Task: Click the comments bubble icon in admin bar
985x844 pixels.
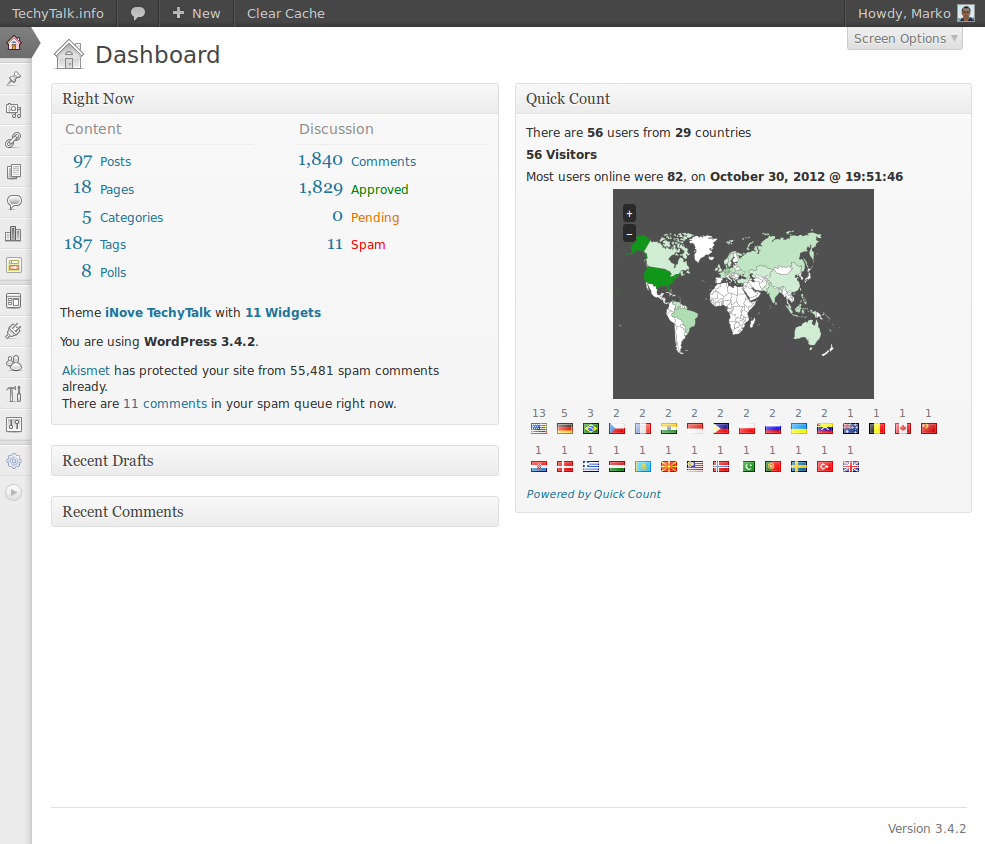Action: pyautogui.click(x=138, y=13)
